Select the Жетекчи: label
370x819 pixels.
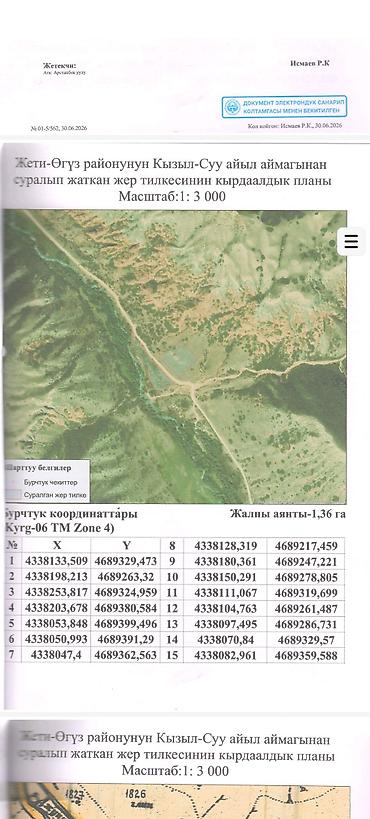tap(60, 66)
